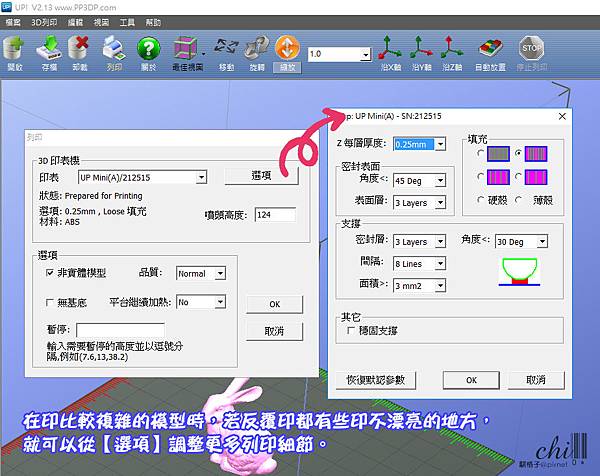Open the 間隔 8 Lines dropdown
600x476 pixels.
pos(440,263)
